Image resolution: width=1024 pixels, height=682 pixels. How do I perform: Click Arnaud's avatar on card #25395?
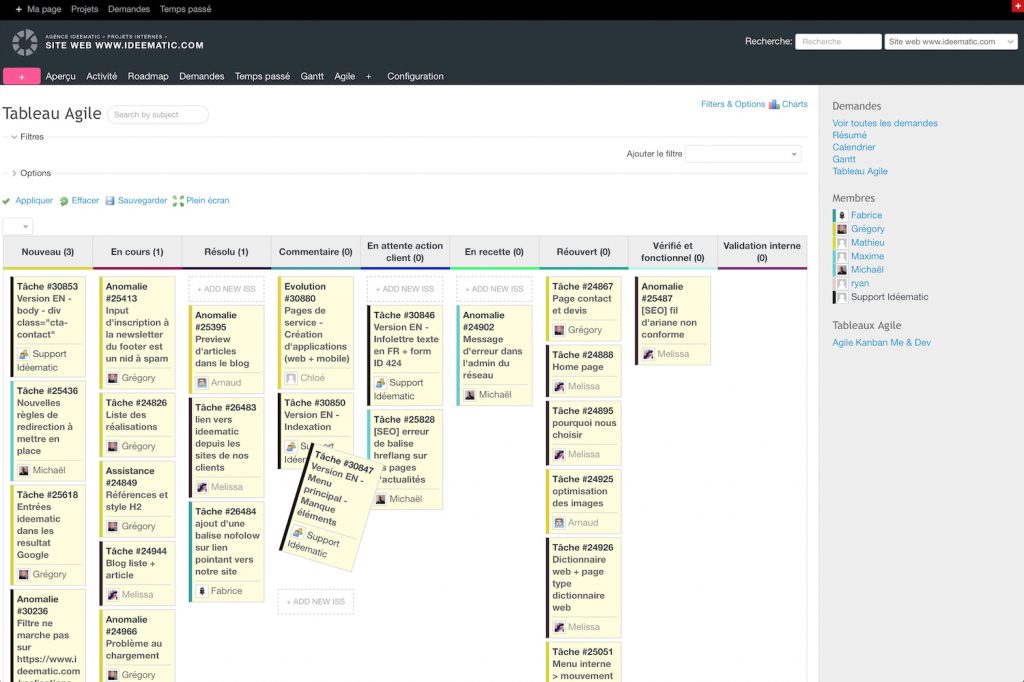click(x=202, y=383)
